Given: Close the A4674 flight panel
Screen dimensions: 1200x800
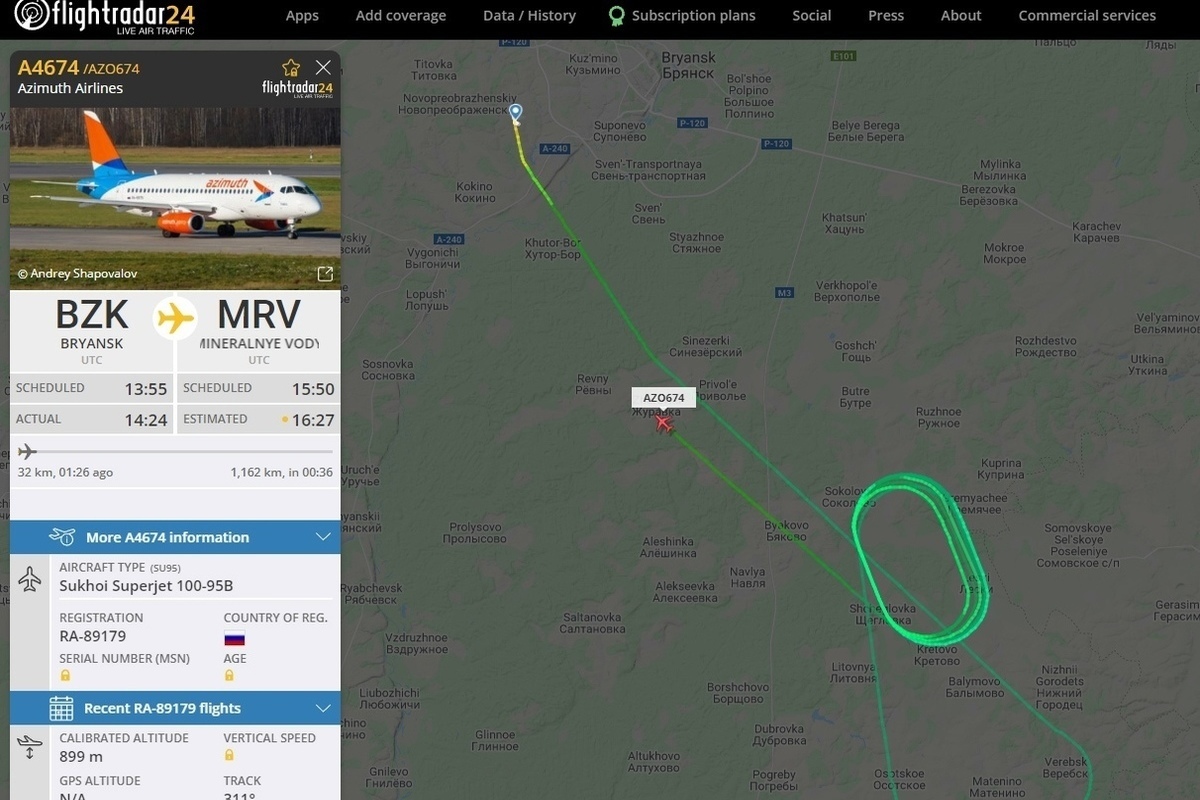Looking at the screenshot, I should [x=323, y=67].
